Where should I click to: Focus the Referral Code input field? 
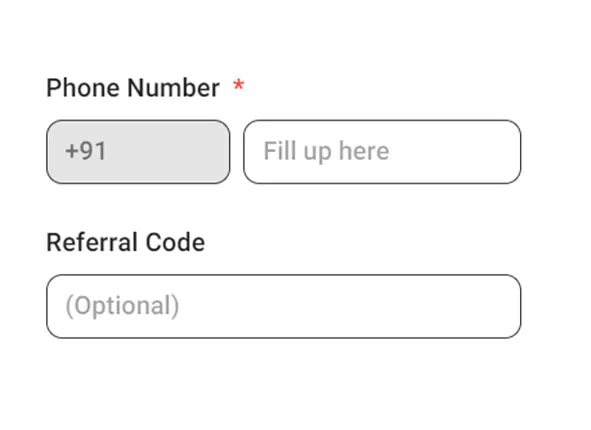284,306
